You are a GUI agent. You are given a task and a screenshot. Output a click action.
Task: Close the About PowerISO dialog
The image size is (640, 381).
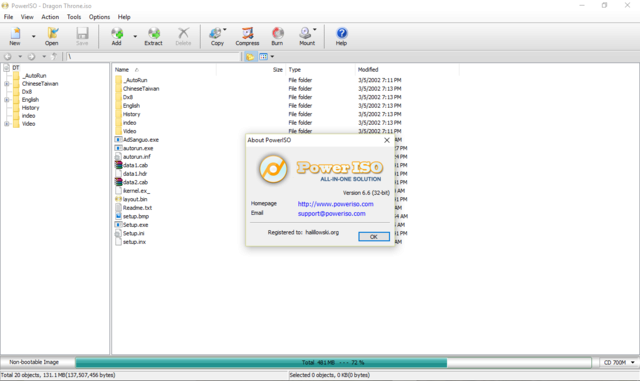click(x=387, y=140)
